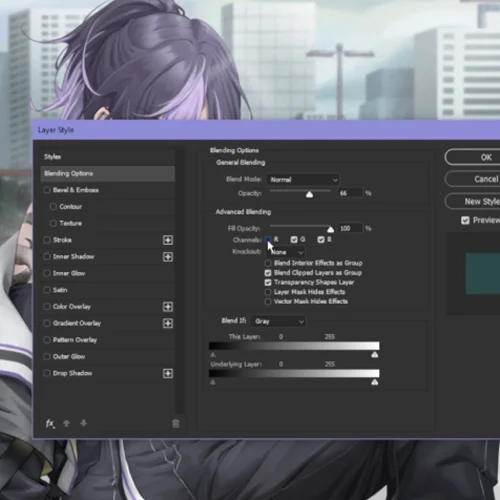Screen dimensions: 500x500
Task: Add another Stroke effect with plus icon
Action: click(168, 240)
